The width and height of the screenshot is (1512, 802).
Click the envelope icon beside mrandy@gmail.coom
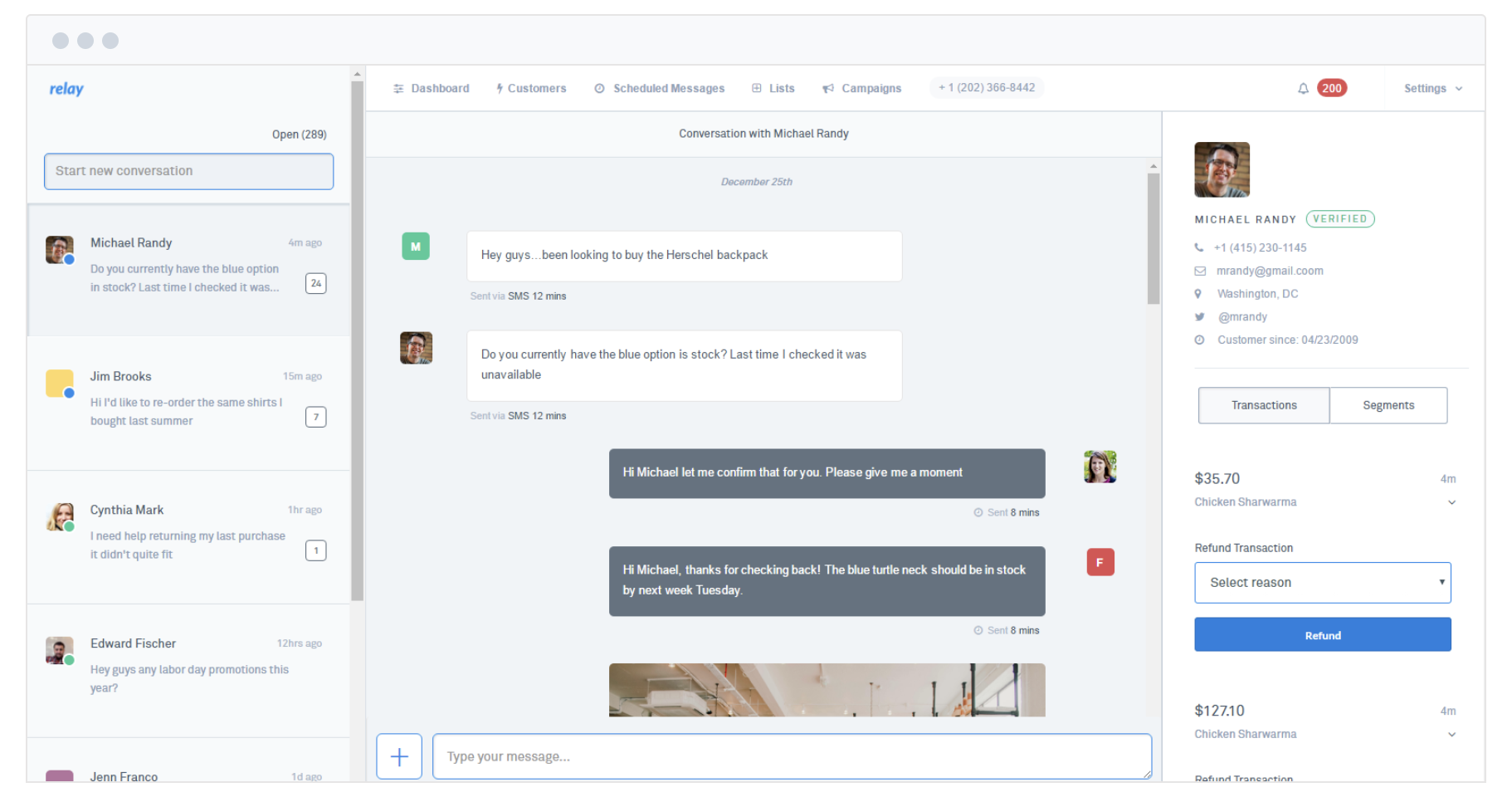tap(1200, 271)
